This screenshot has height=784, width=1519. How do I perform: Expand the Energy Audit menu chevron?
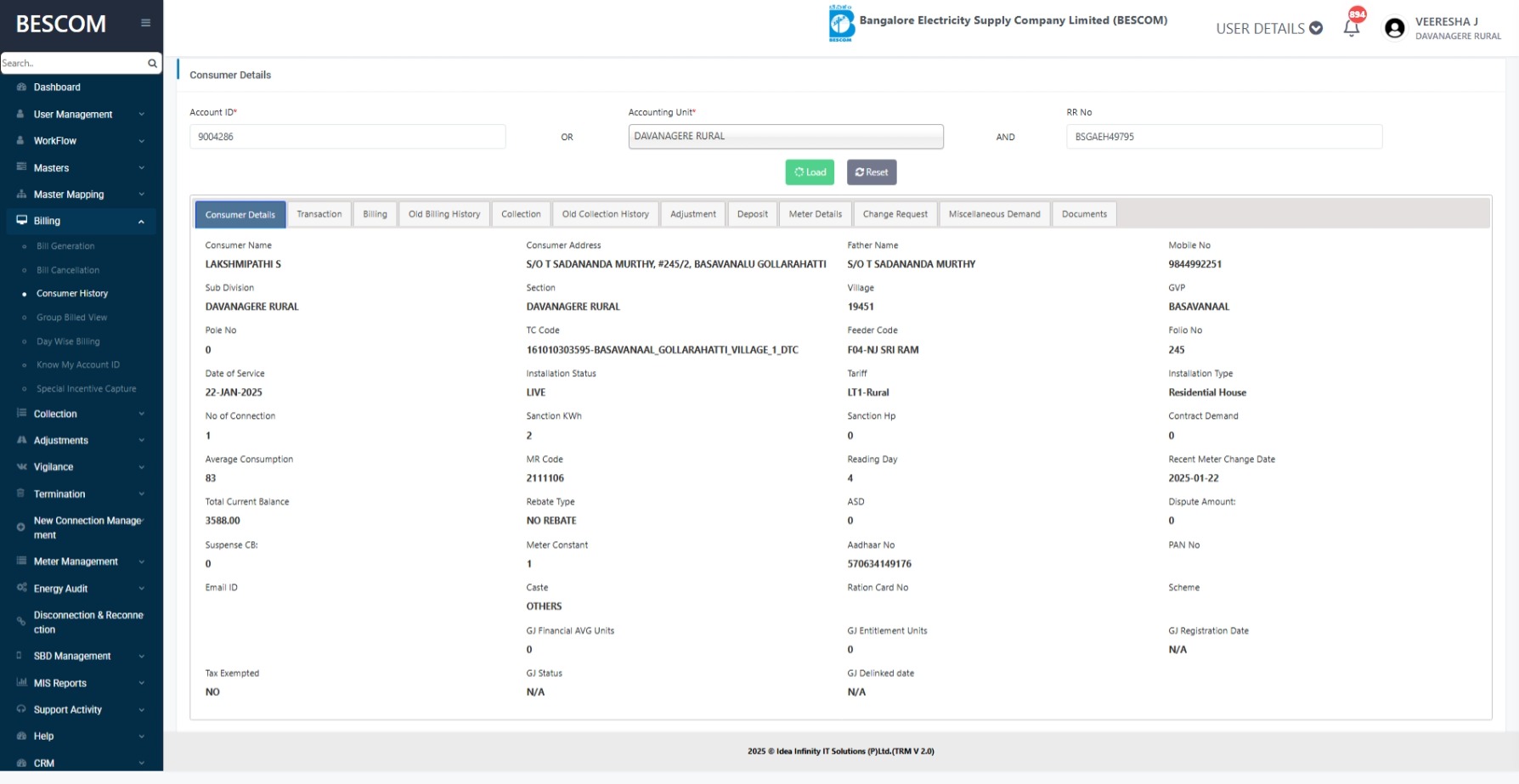(141, 589)
